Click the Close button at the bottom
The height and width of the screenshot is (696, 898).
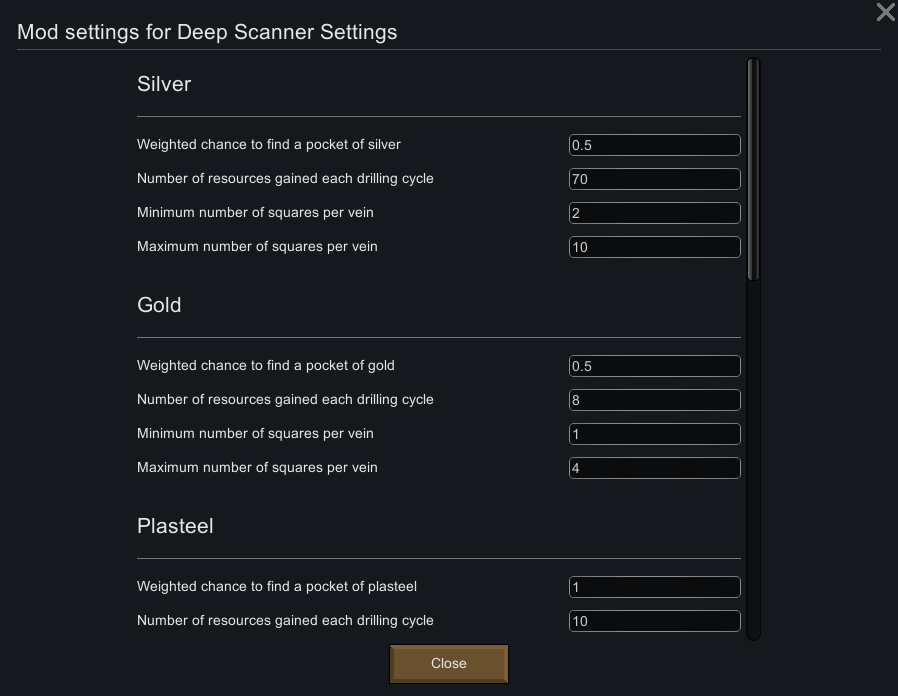point(449,663)
